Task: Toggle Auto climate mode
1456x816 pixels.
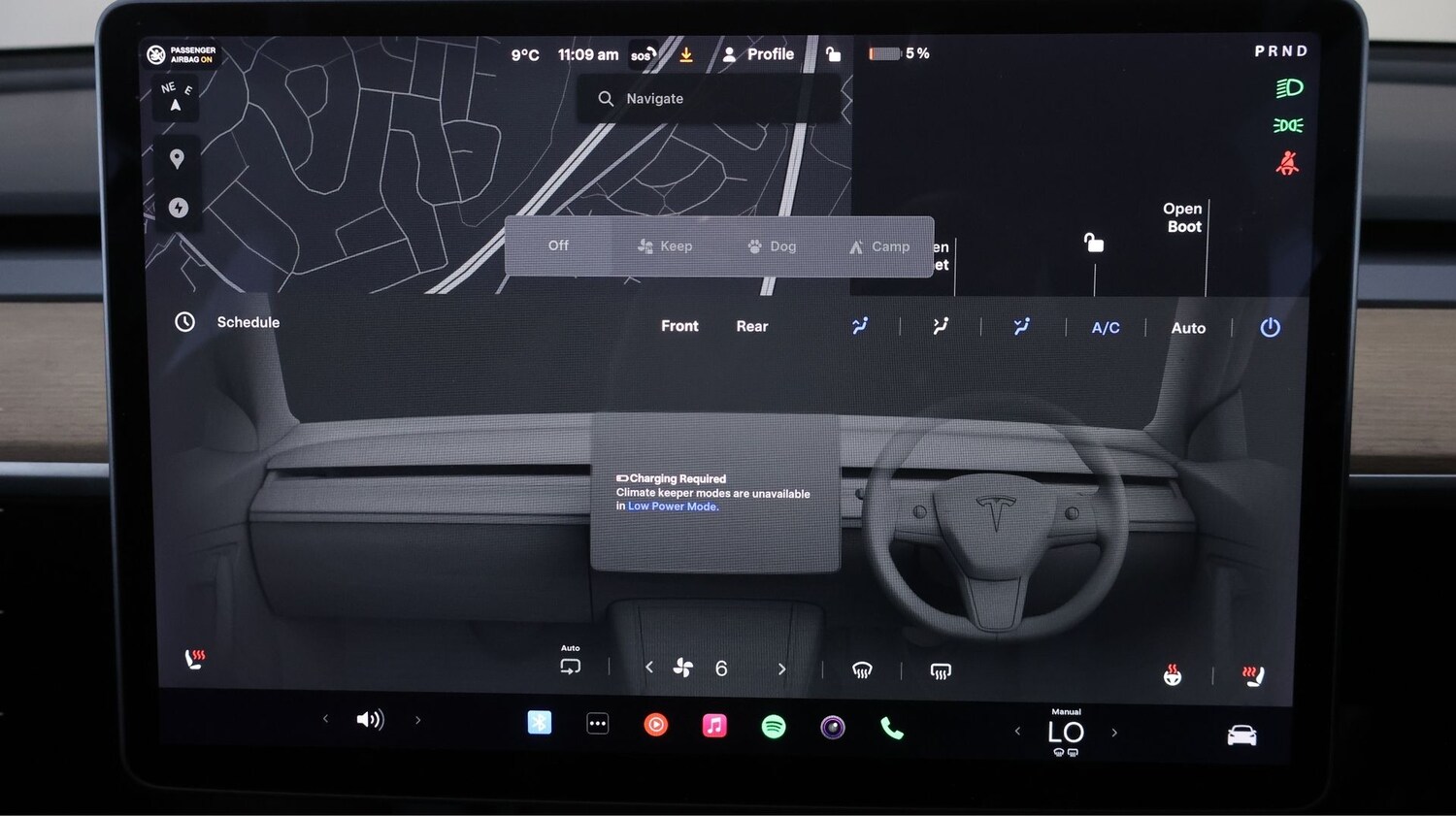Action: pyautogui.click(x=1188, y=328)
